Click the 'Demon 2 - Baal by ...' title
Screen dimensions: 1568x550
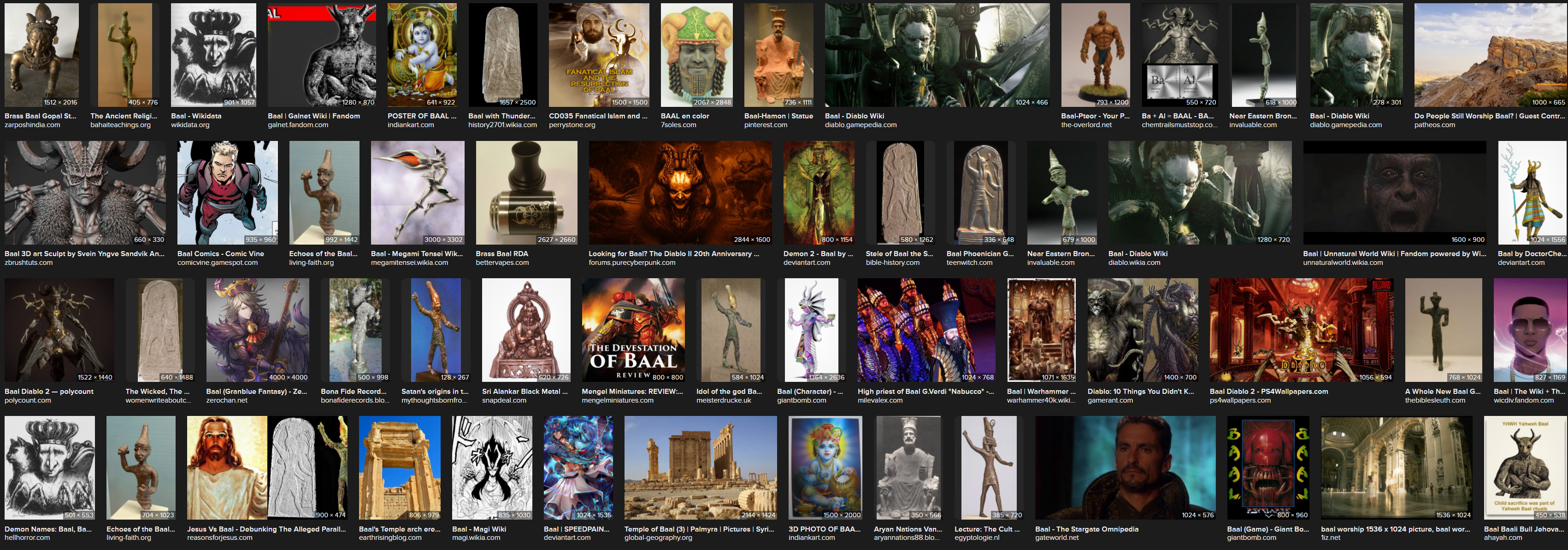point(818,254)
